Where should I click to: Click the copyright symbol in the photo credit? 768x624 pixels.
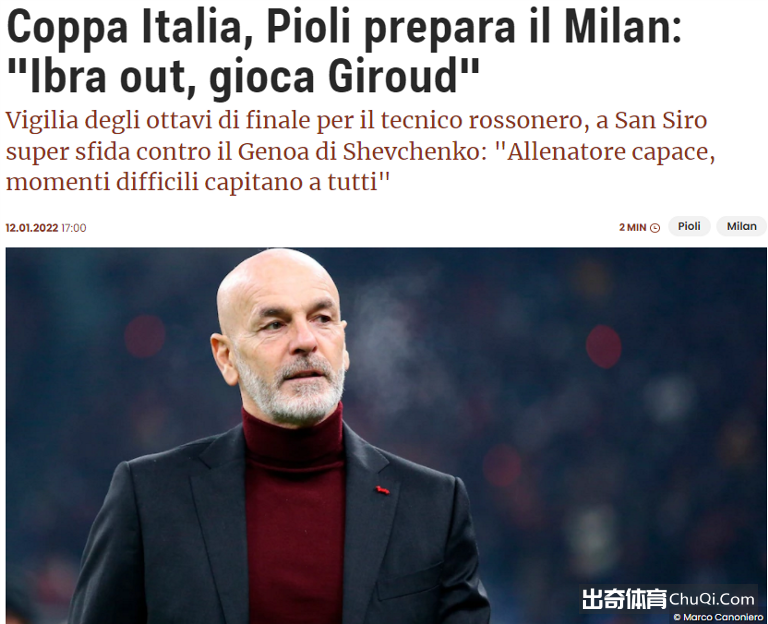tap(677, 617)
